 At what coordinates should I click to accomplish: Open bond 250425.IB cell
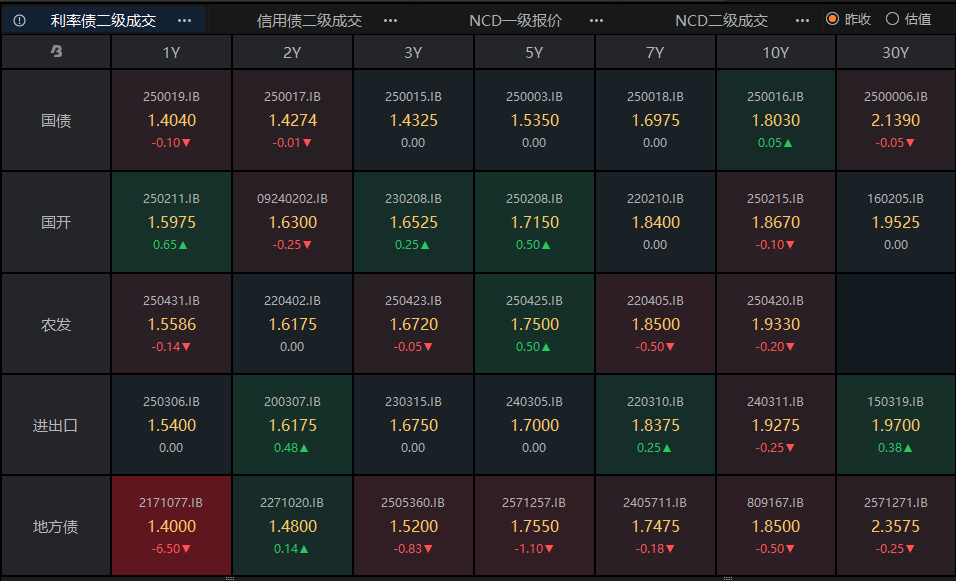coord(534,324)
